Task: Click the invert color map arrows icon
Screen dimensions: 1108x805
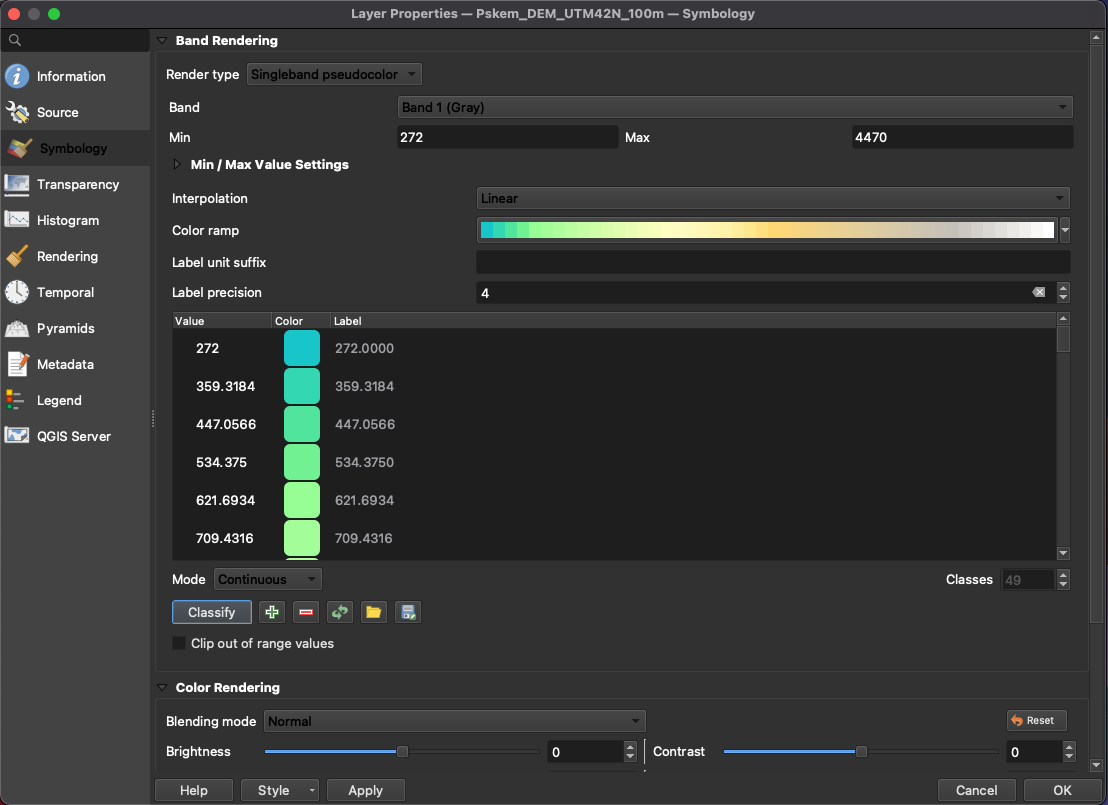Action: [x=340, y=612]
